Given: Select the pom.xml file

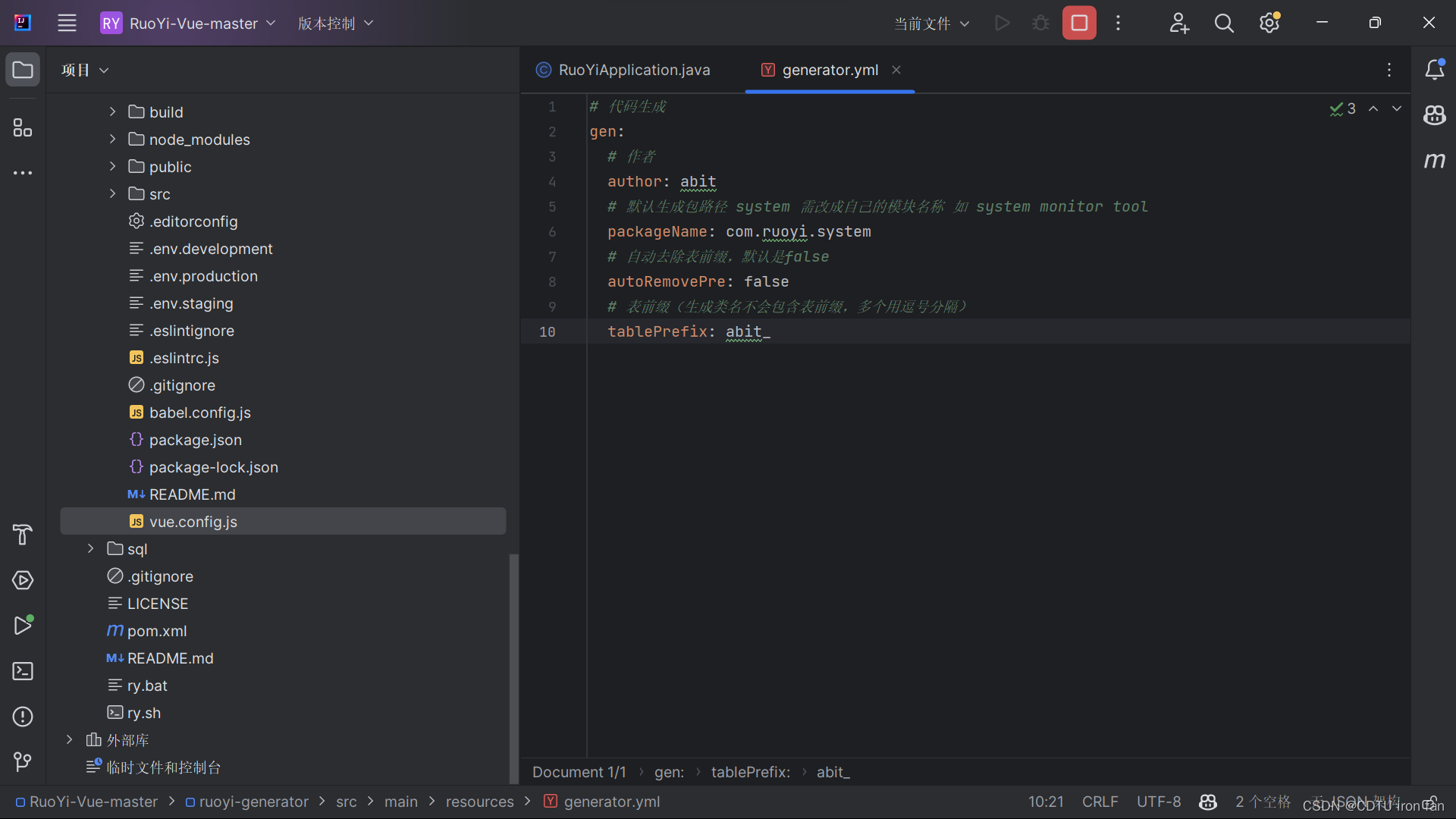Looking at the screenshot, I should (157, 630).
